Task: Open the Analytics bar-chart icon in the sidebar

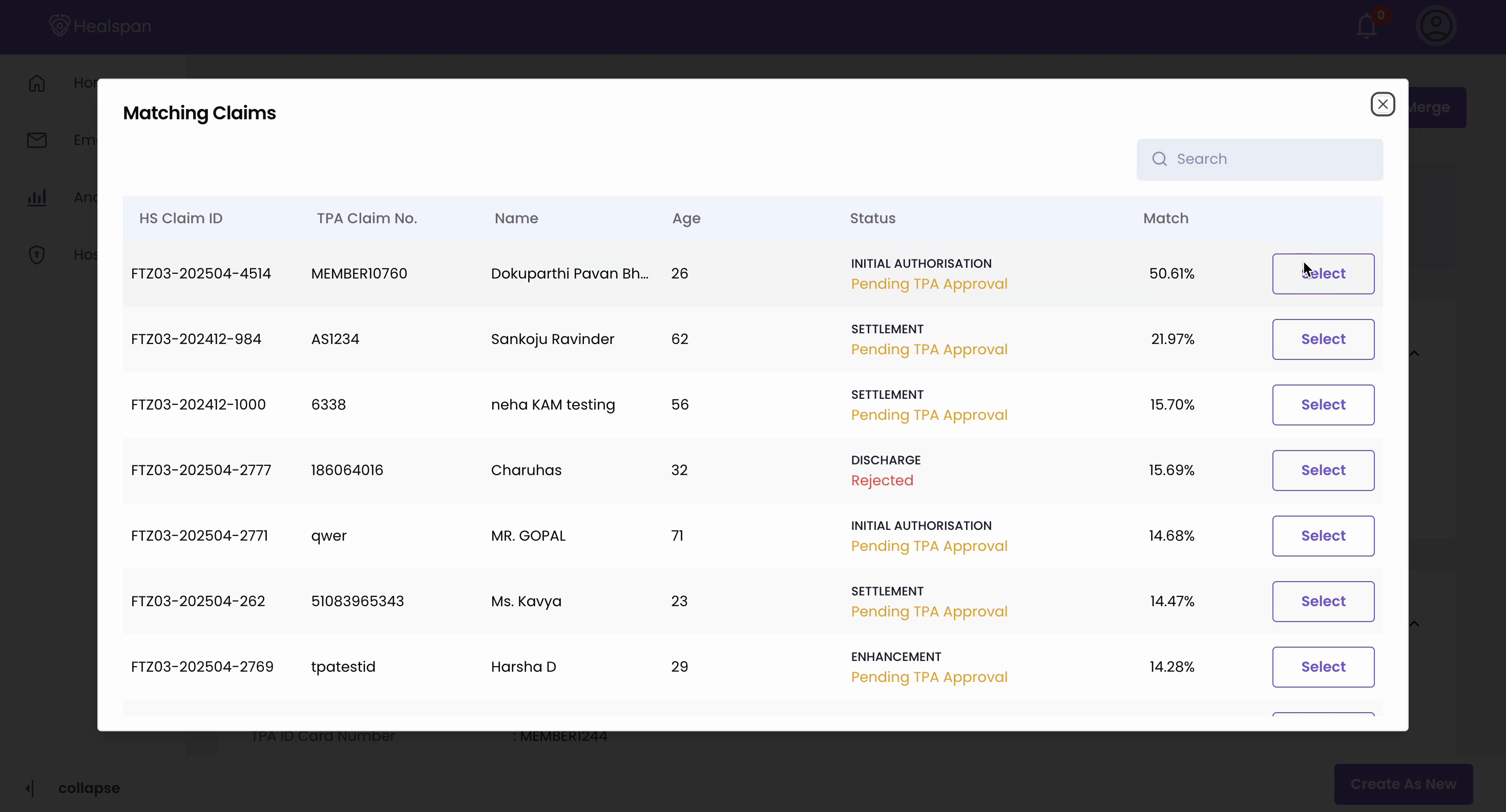Action: click(x=36, y=198)
